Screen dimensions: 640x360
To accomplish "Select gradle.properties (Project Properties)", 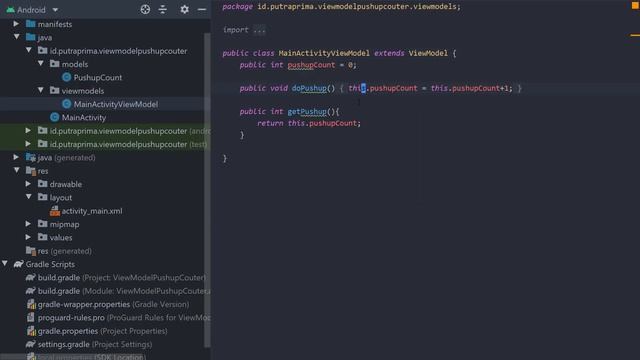I will click(x=102, y=331).
